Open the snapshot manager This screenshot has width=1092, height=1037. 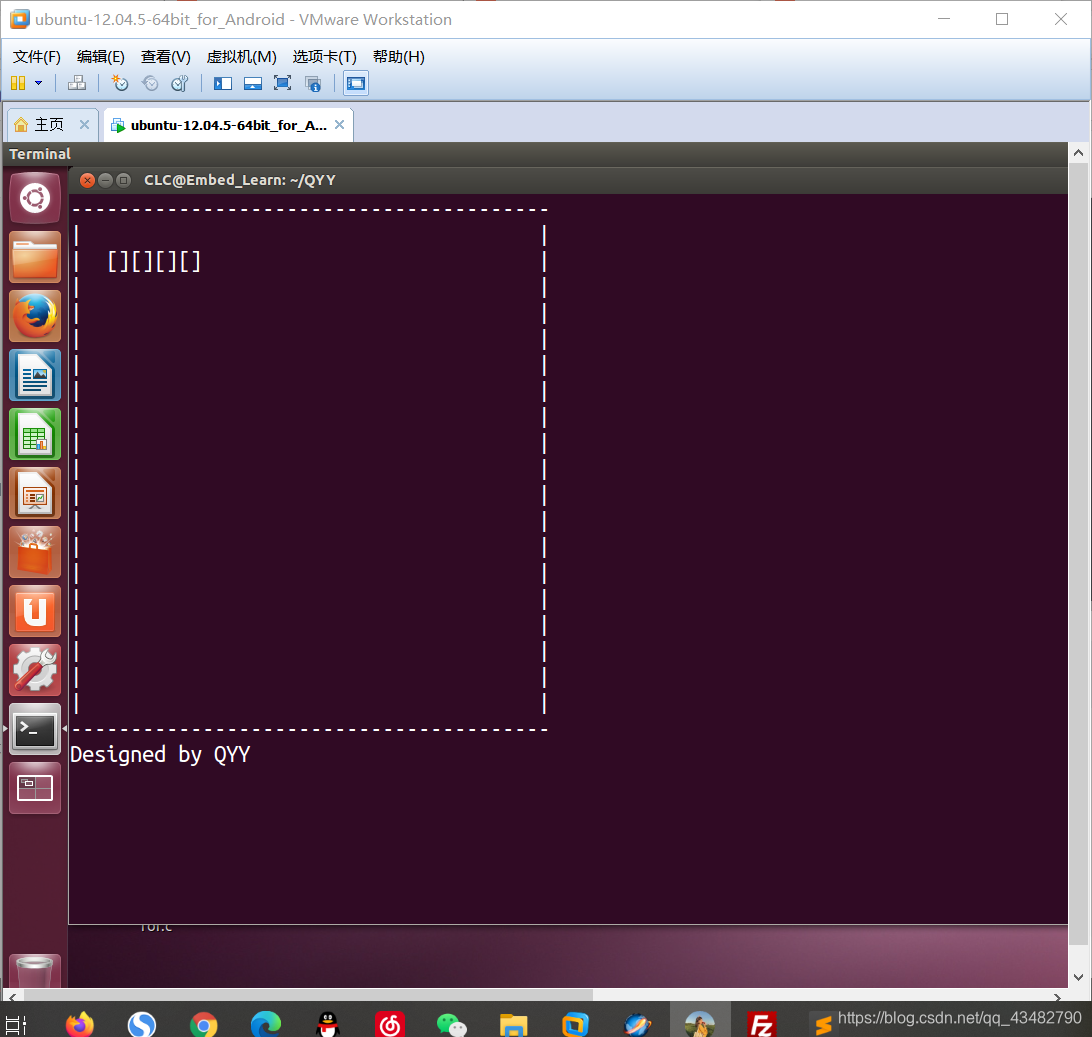[x=180, y=84]
